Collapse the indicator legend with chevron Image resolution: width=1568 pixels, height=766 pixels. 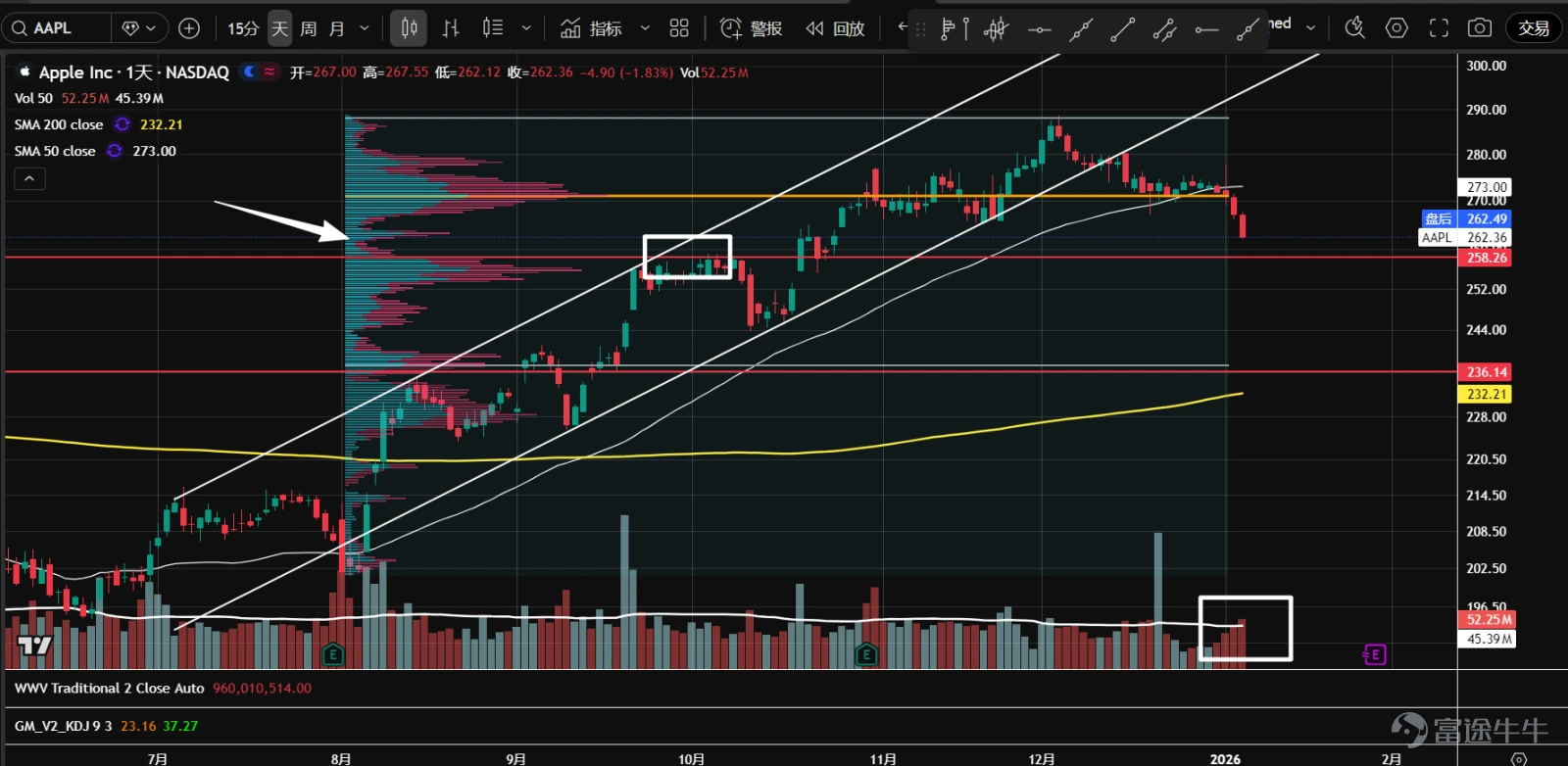pos(29,178)
